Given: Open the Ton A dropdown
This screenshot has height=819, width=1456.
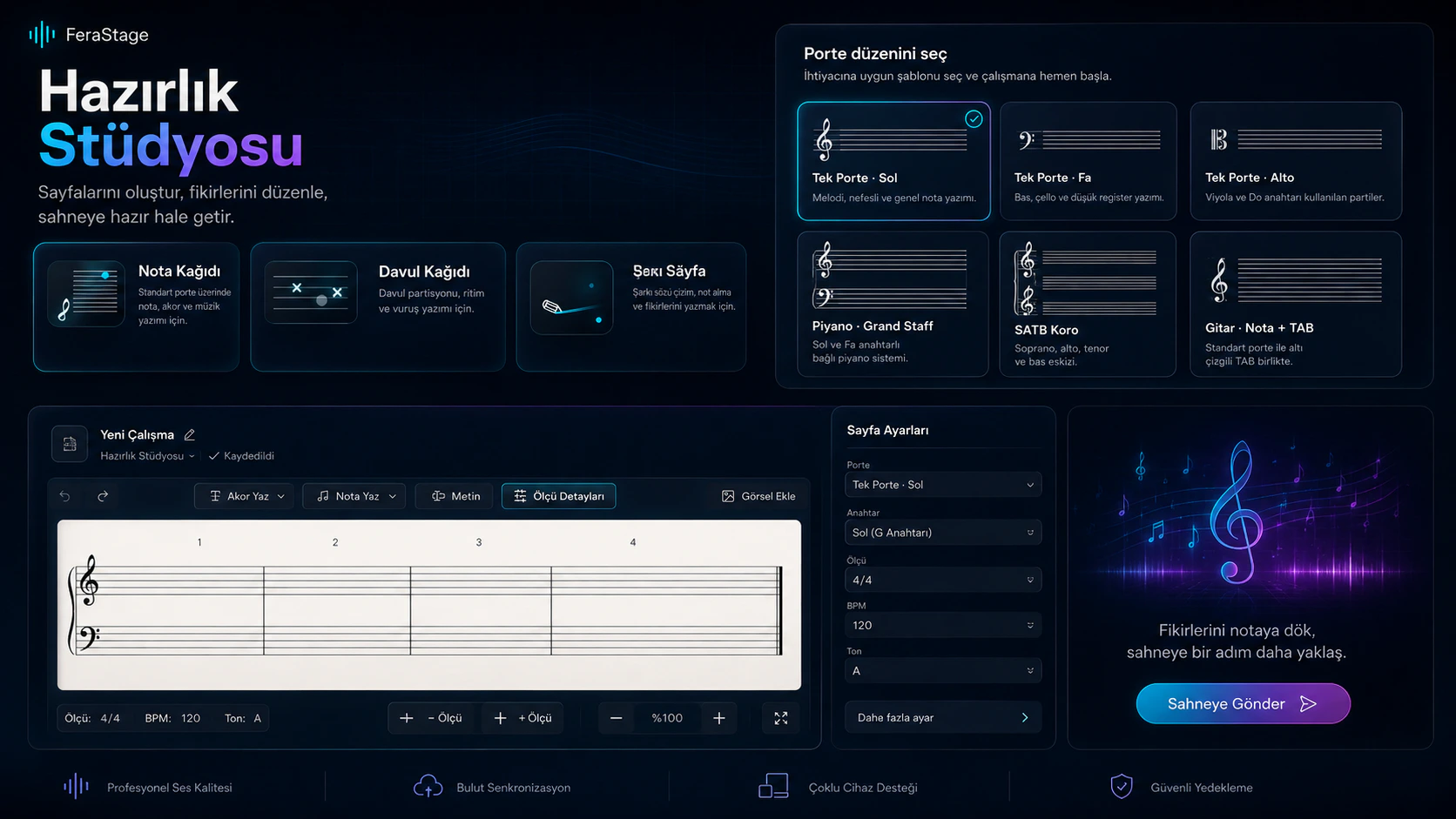Looking at the screenshot, I should 943,671.
